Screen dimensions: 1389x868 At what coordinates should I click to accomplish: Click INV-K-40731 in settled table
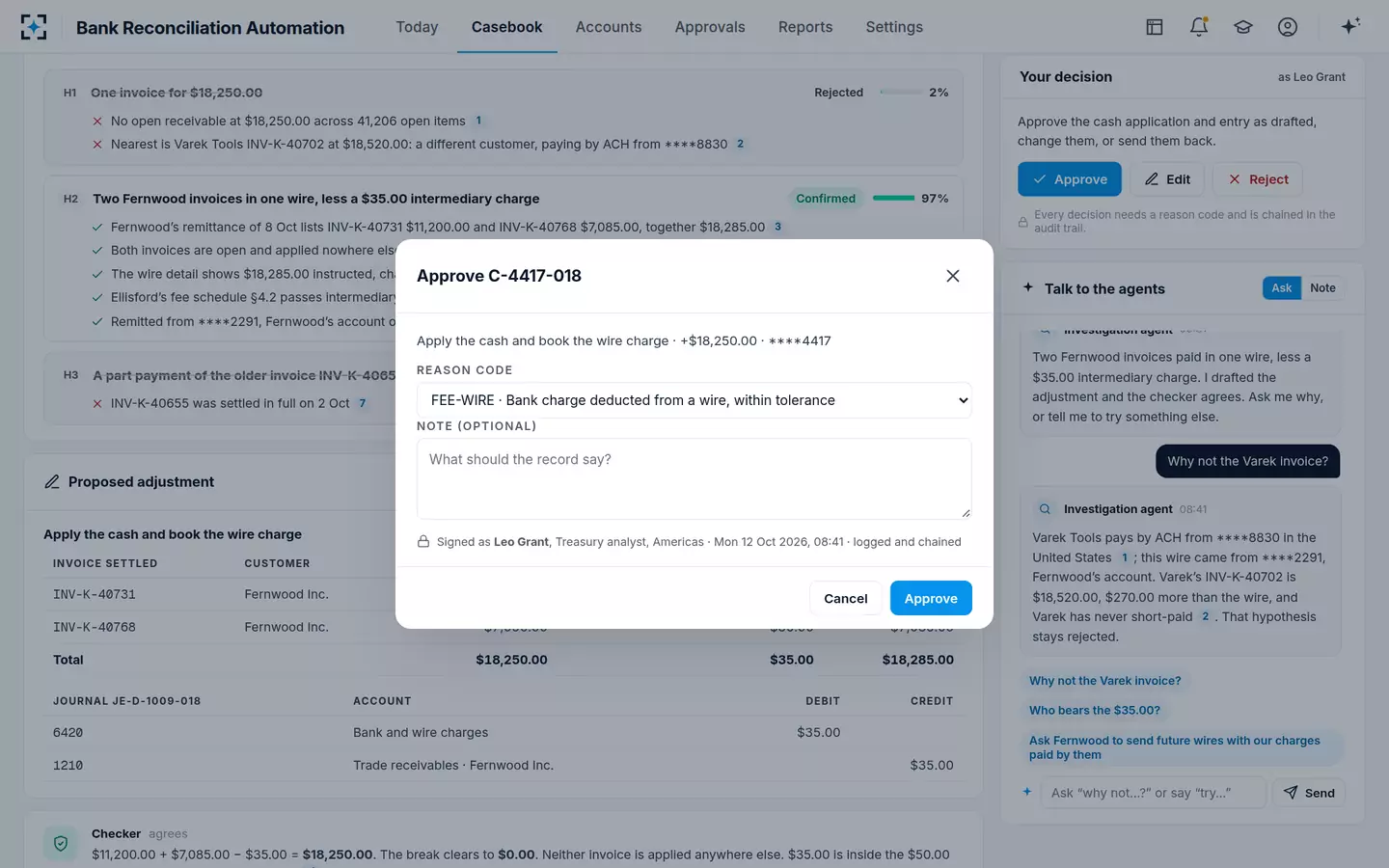95,594
